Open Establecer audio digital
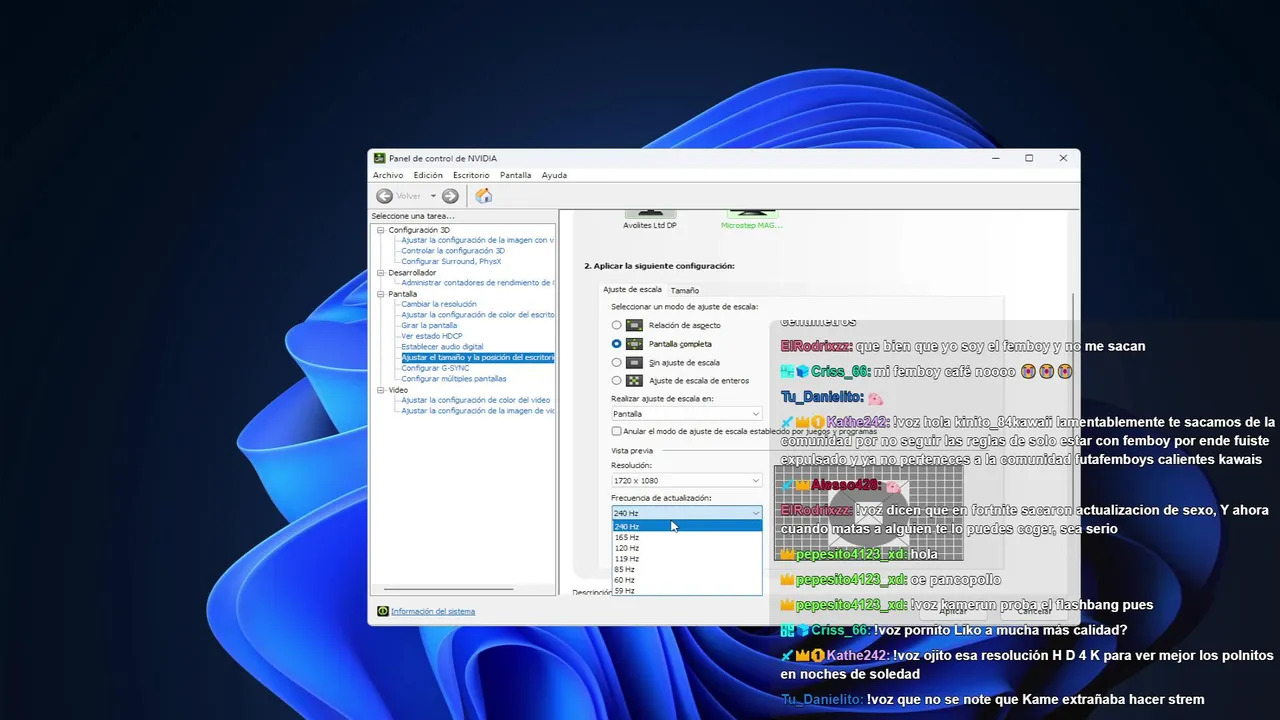Viewport: 1280px width, 720px height. [442, 347]
